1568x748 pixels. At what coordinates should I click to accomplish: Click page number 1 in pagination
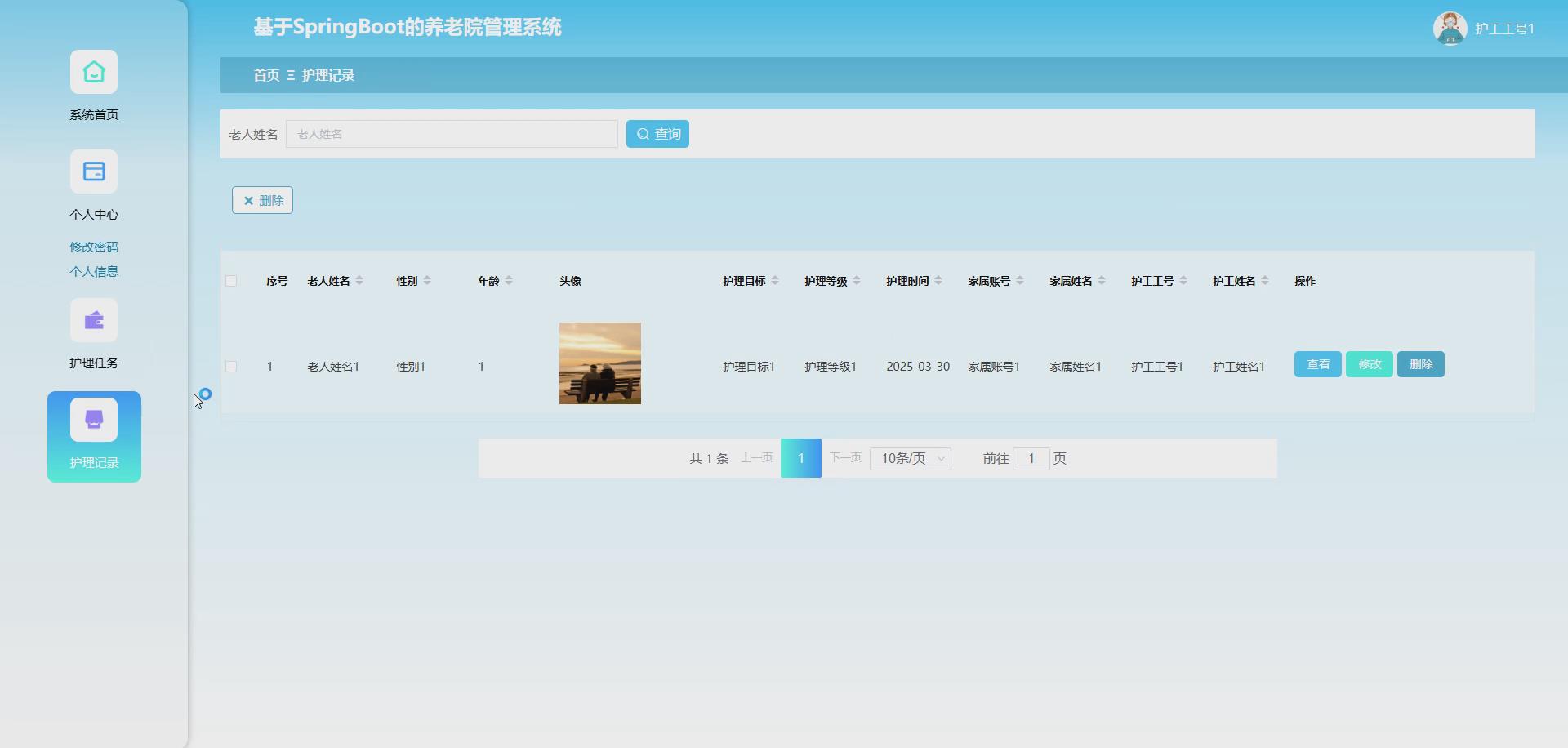[801, 458]
